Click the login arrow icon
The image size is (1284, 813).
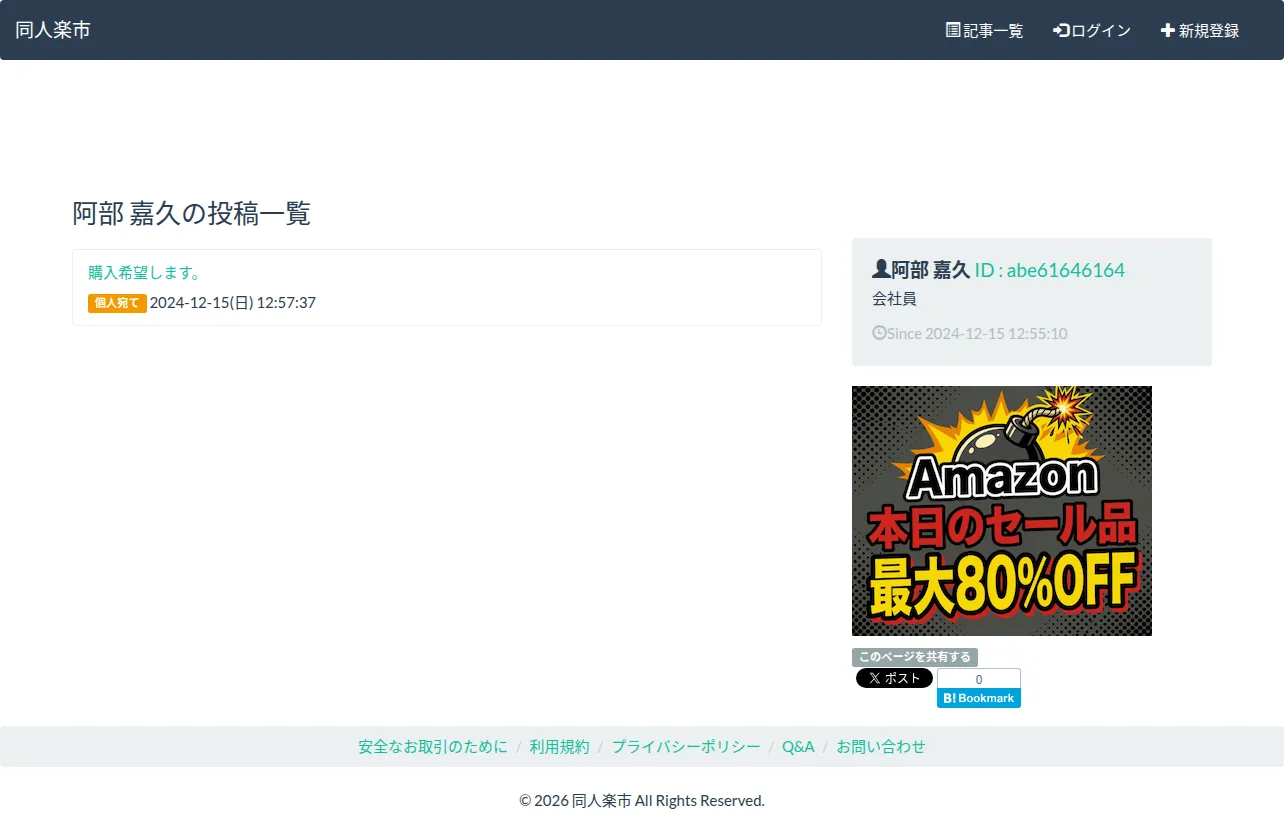1061,30
